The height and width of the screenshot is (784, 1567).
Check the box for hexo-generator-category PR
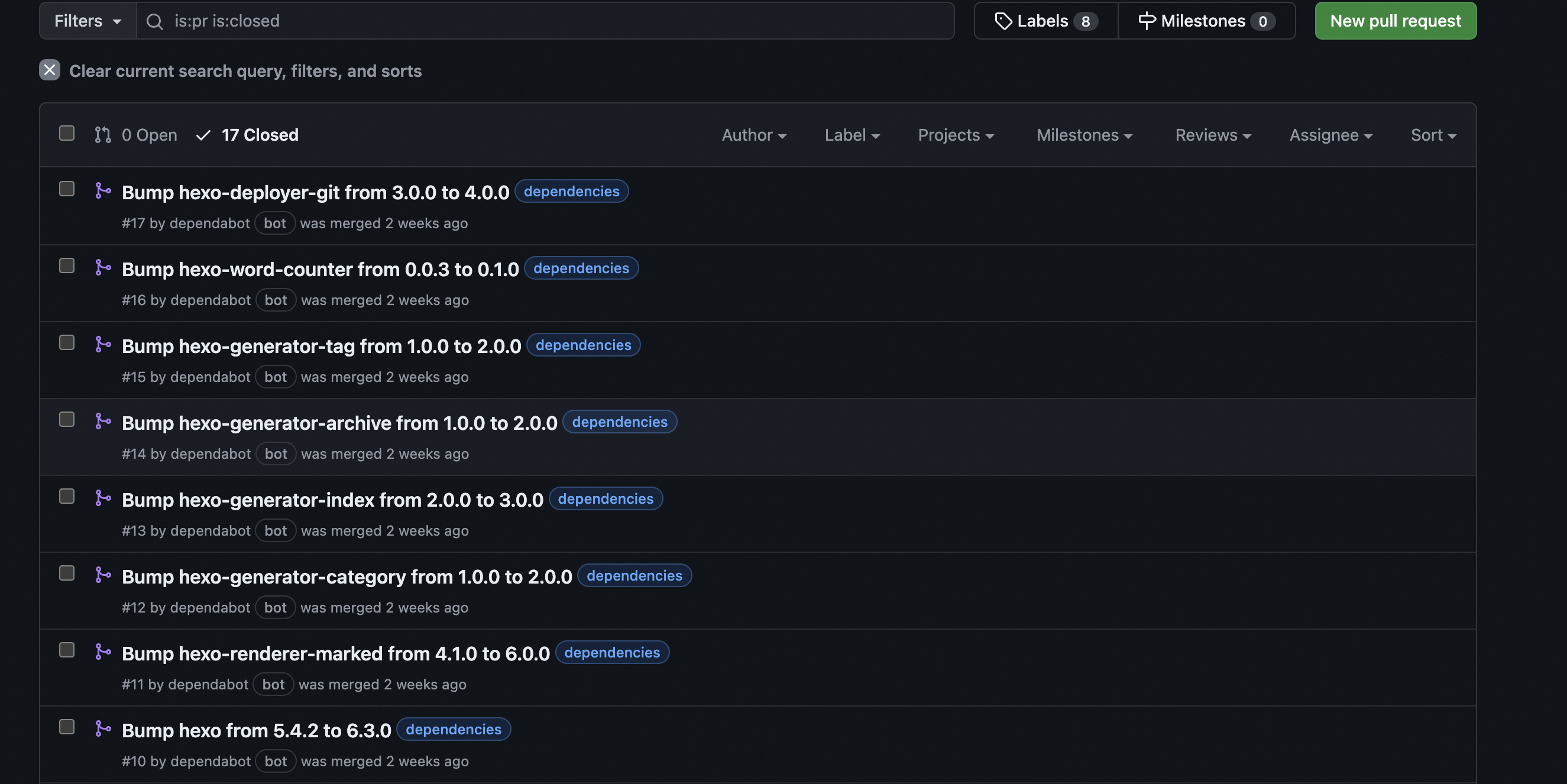pyautogui.click(x=67, y=573)
